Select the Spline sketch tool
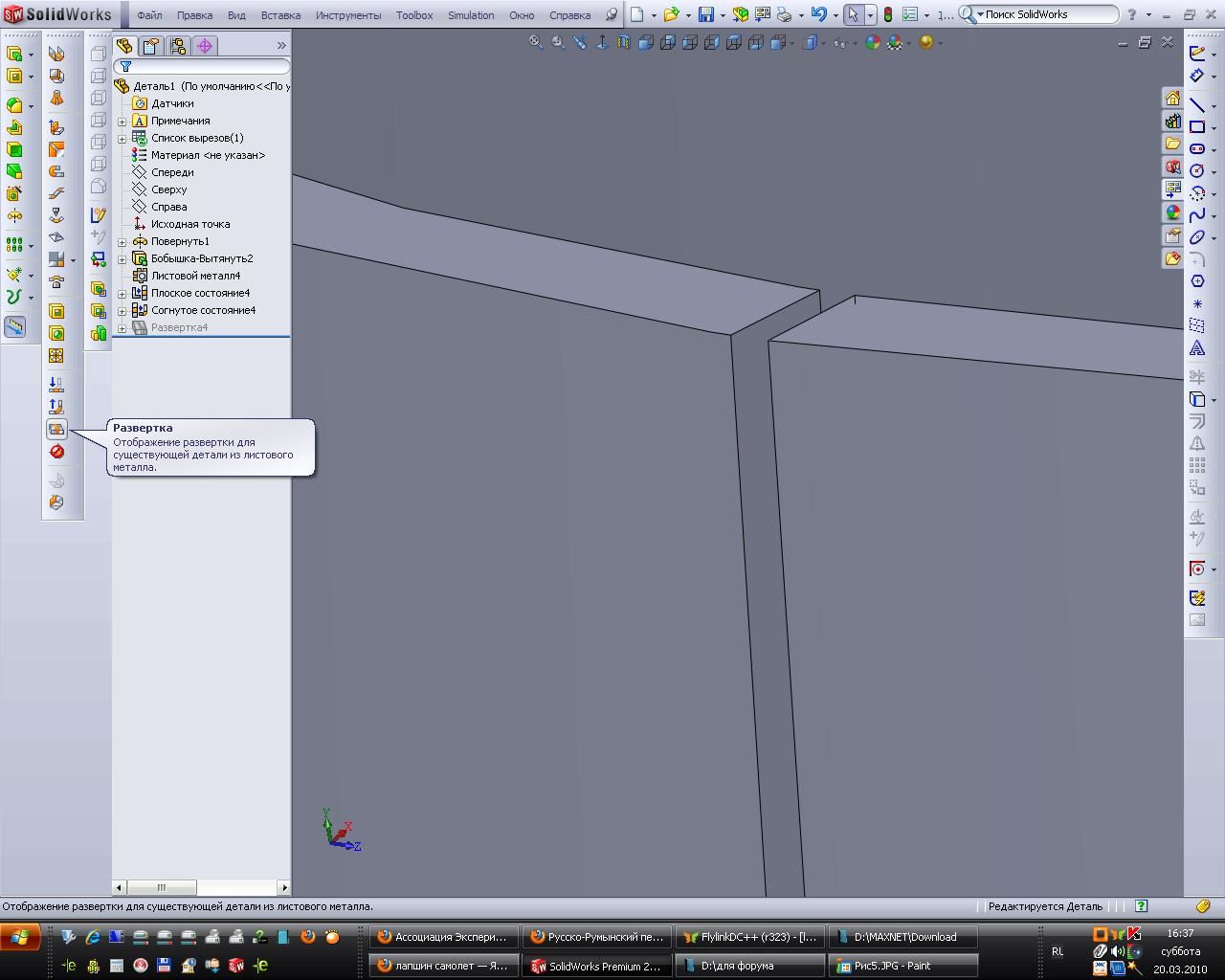The image size is (1225, 980). click(1197, 215)
